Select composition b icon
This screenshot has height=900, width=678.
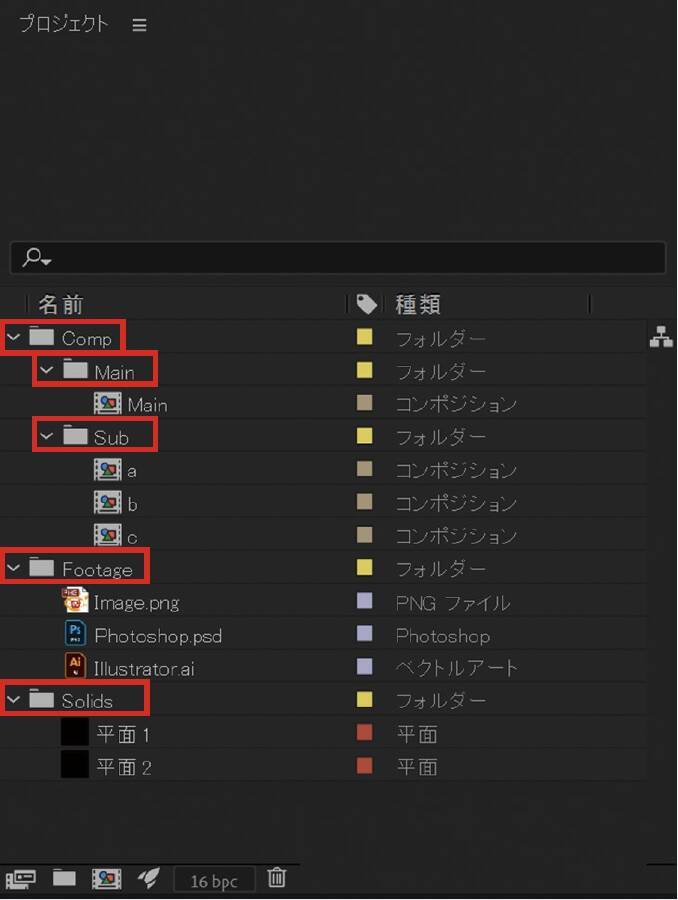pos(107,503)
